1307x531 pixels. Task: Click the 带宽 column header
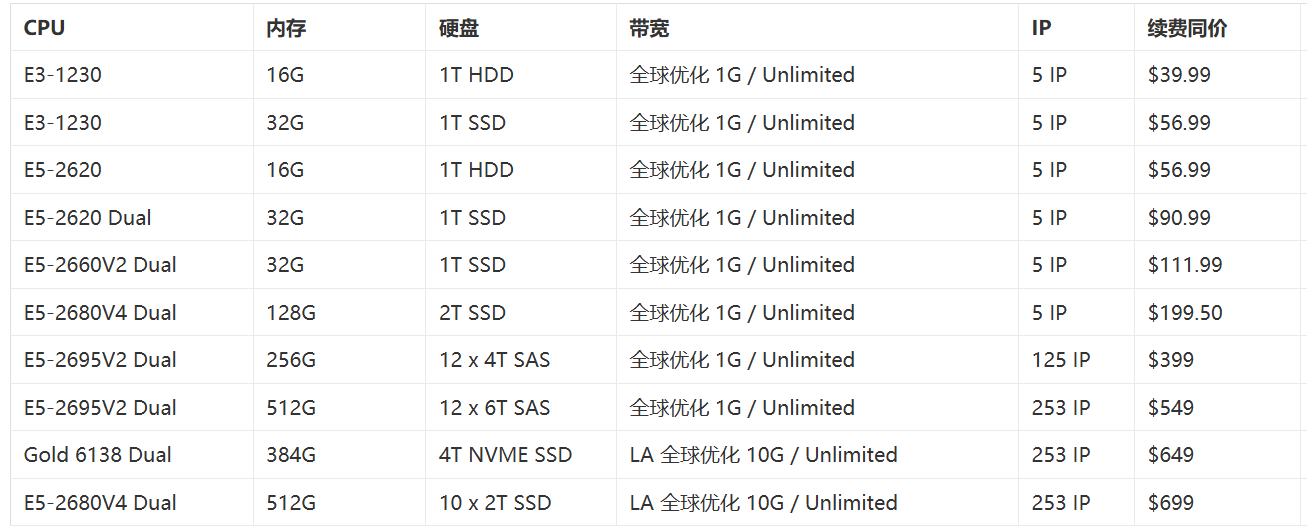pos(818,28)
